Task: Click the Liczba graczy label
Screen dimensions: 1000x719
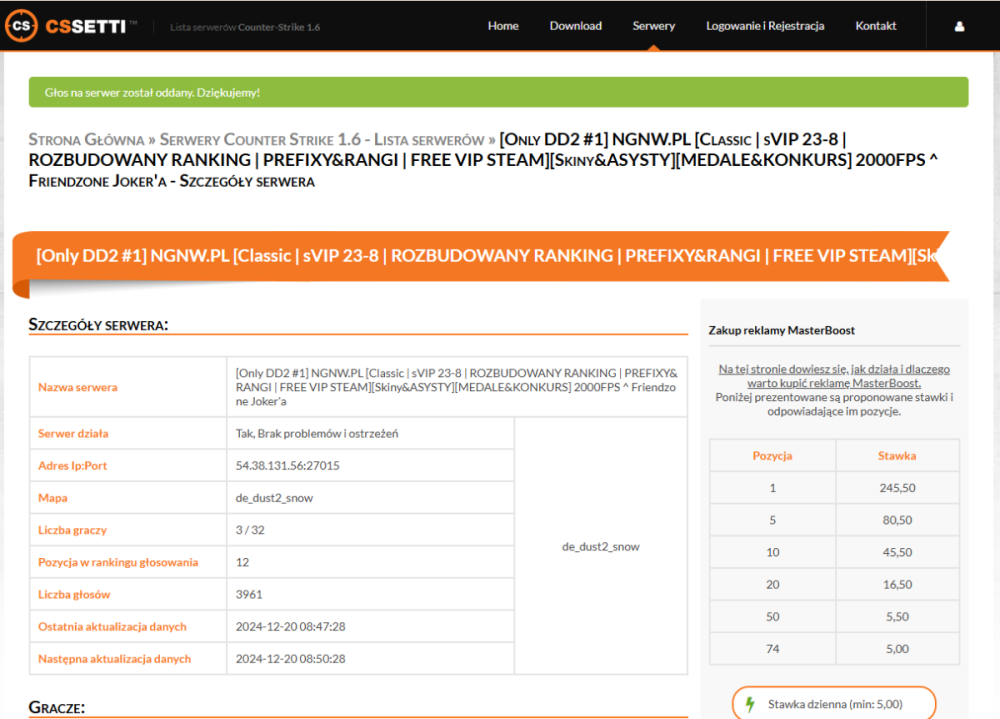Action: point(73,530)
